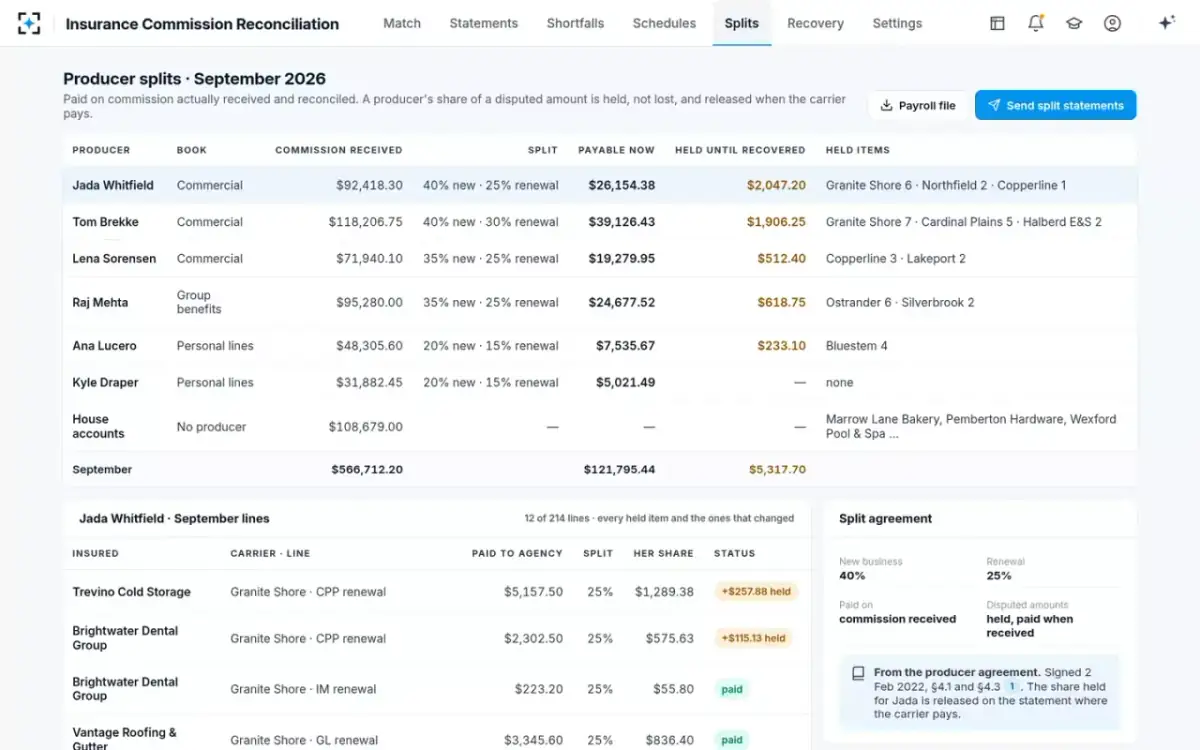Viewport: 1200px width, 750px height.
Task: Open notifications bell
Action: pyautogui.click(x=1035, y=23)
